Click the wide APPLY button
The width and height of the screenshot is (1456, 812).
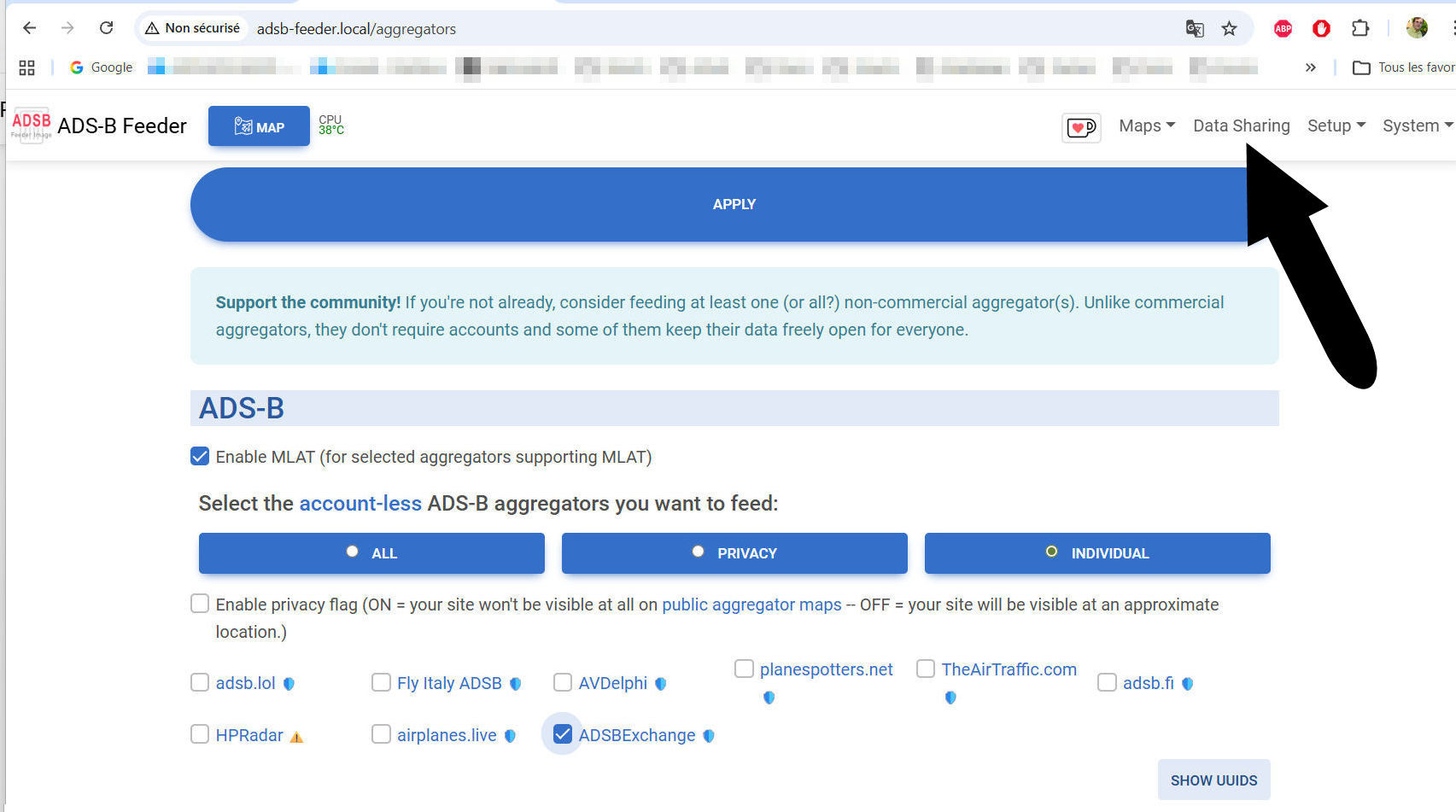click(x=734, y=204)
